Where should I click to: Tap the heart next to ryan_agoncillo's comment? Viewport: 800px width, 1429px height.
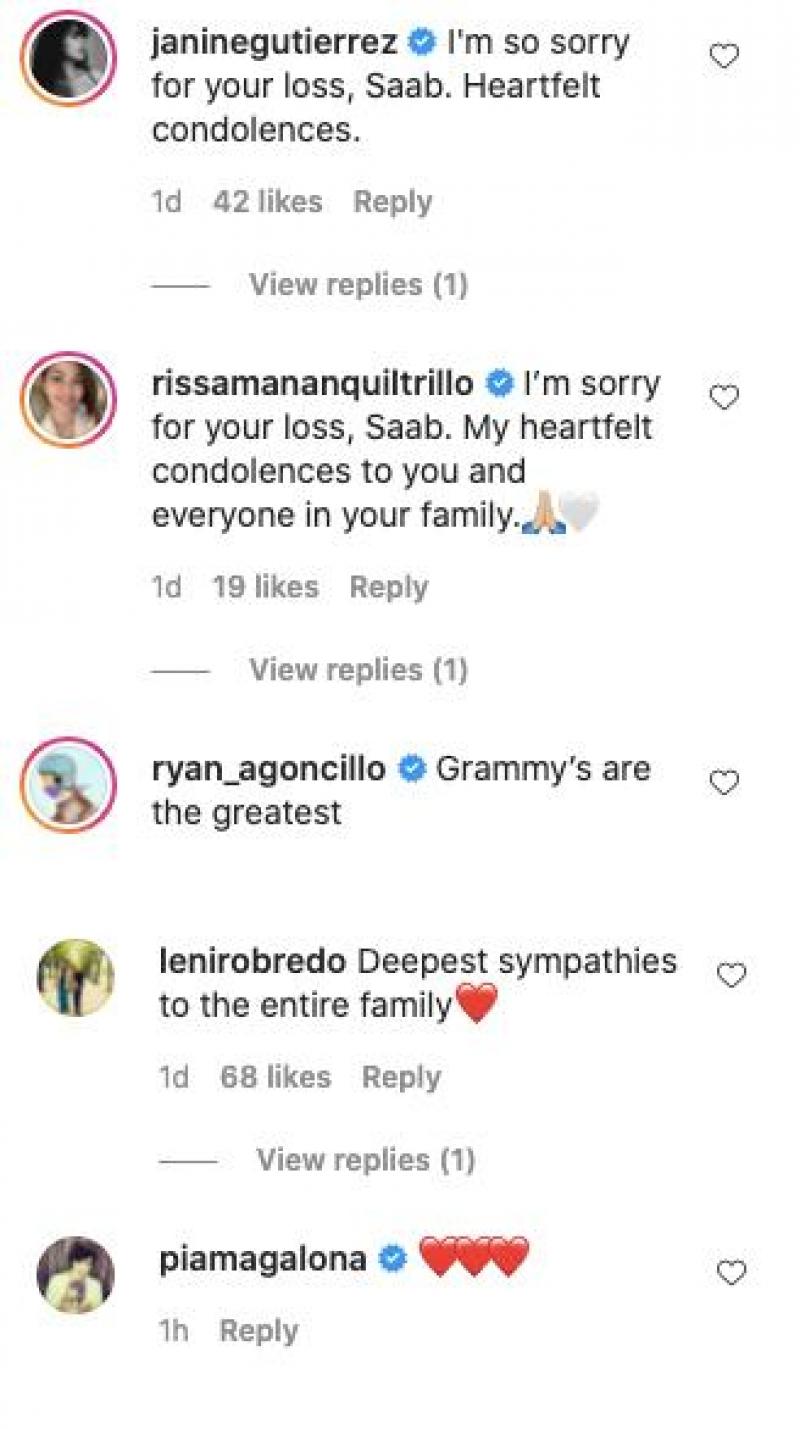coord(723,782)
